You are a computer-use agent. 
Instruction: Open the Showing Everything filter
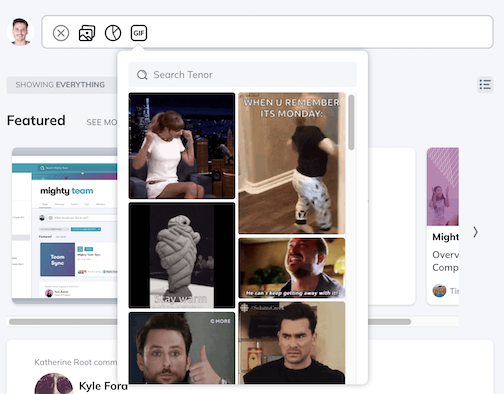point(62,85)
